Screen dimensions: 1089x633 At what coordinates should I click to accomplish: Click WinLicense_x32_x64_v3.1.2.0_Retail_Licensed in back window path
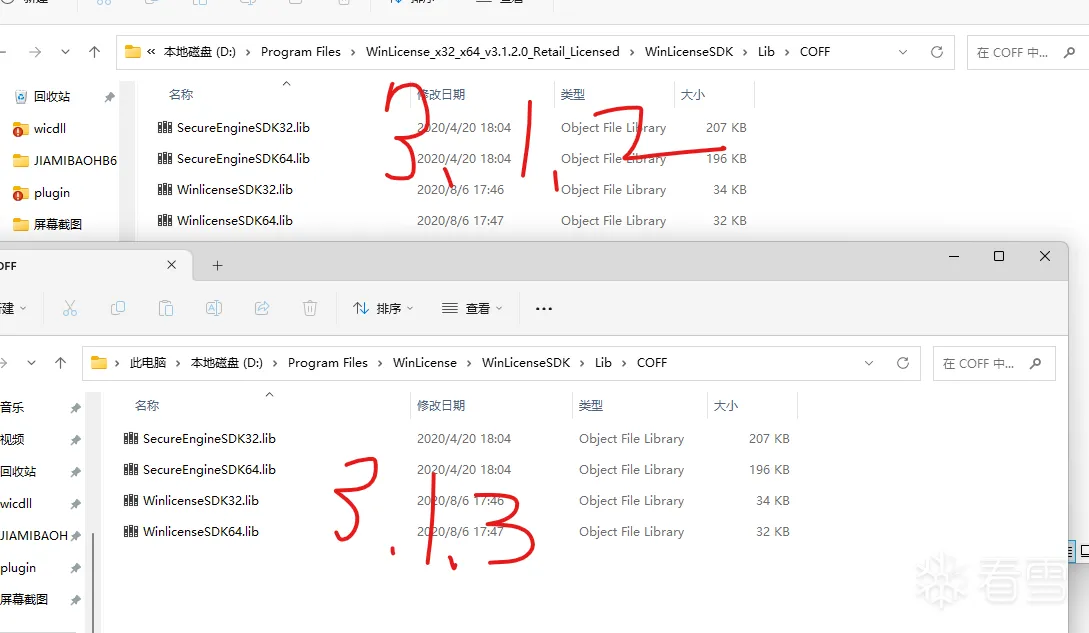coord(492,52)
